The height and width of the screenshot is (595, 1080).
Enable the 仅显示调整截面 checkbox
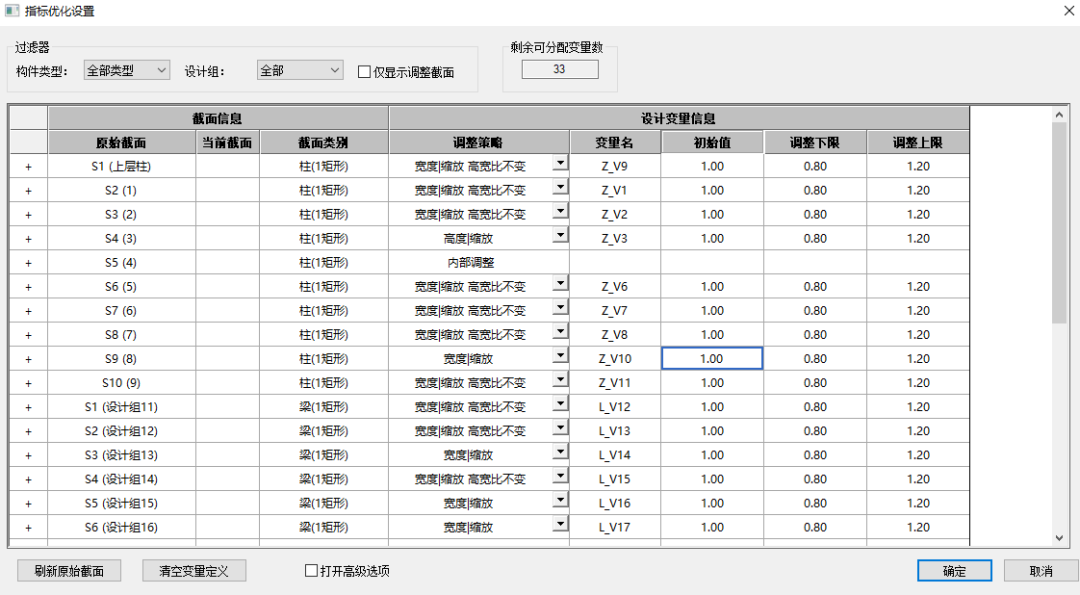pos(364,69)
